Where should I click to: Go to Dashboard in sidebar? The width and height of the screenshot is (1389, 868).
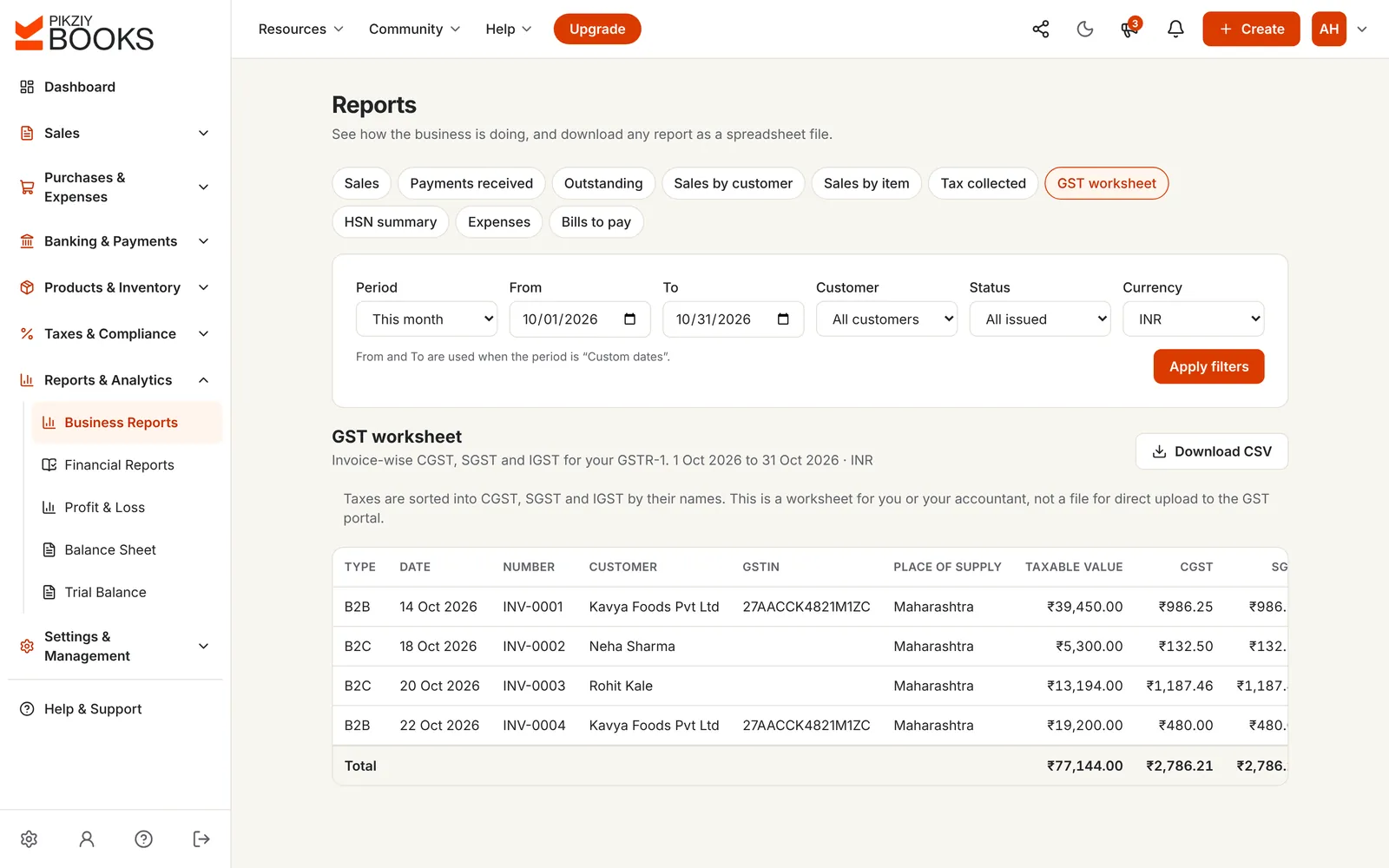coord(115,87)
